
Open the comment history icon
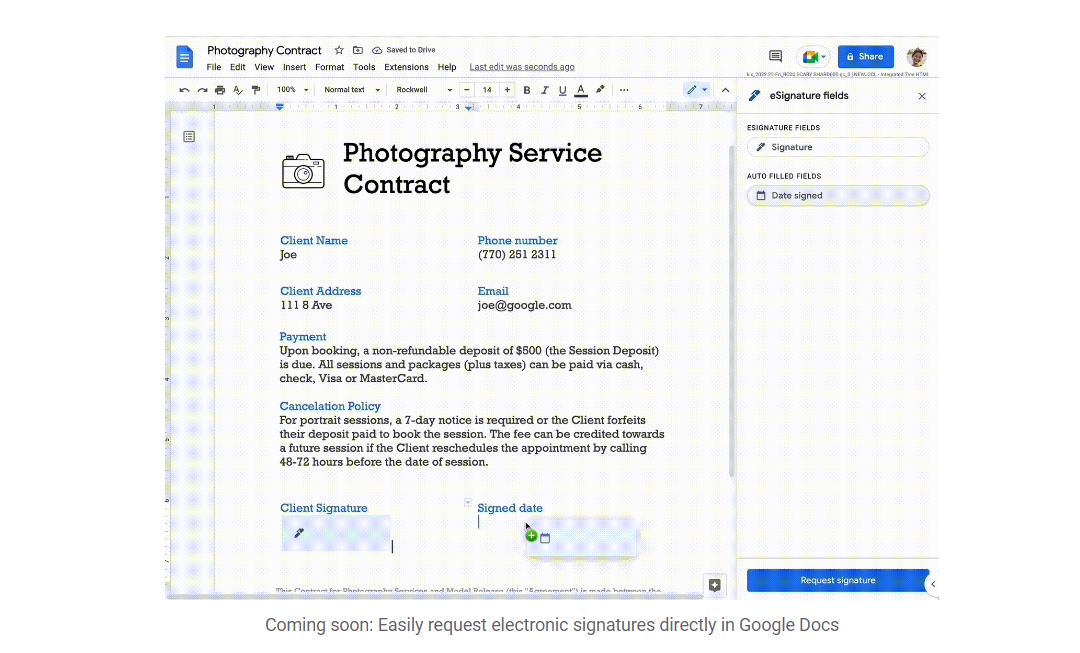(775, 57)
